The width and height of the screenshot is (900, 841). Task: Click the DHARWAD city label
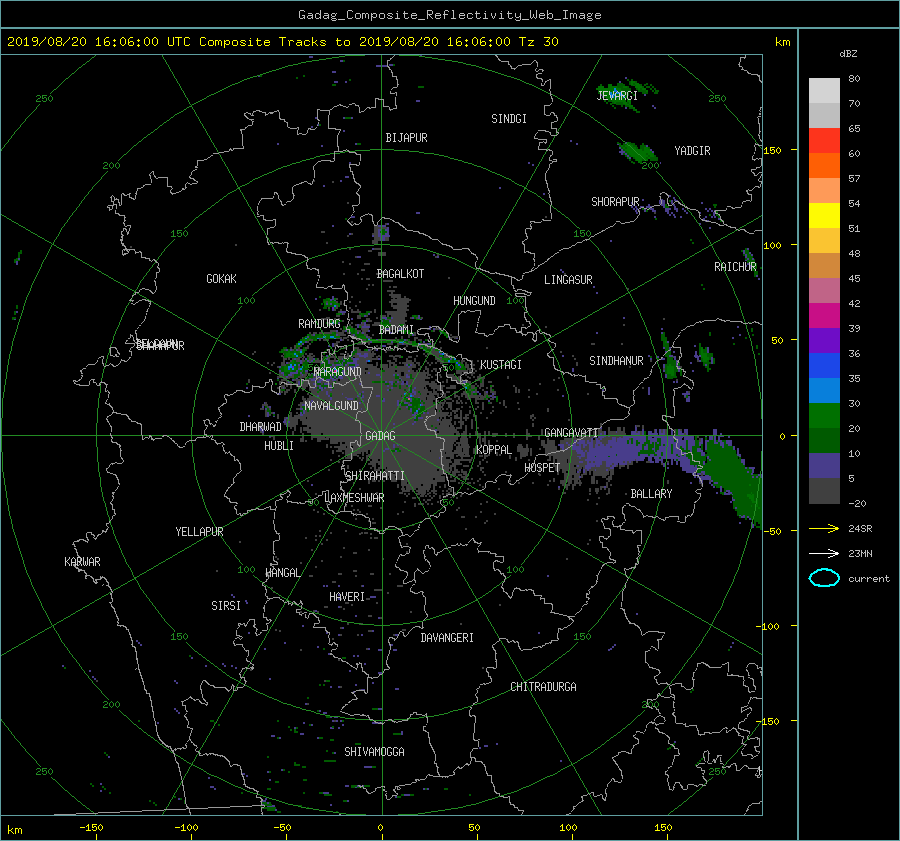[260, 427]
